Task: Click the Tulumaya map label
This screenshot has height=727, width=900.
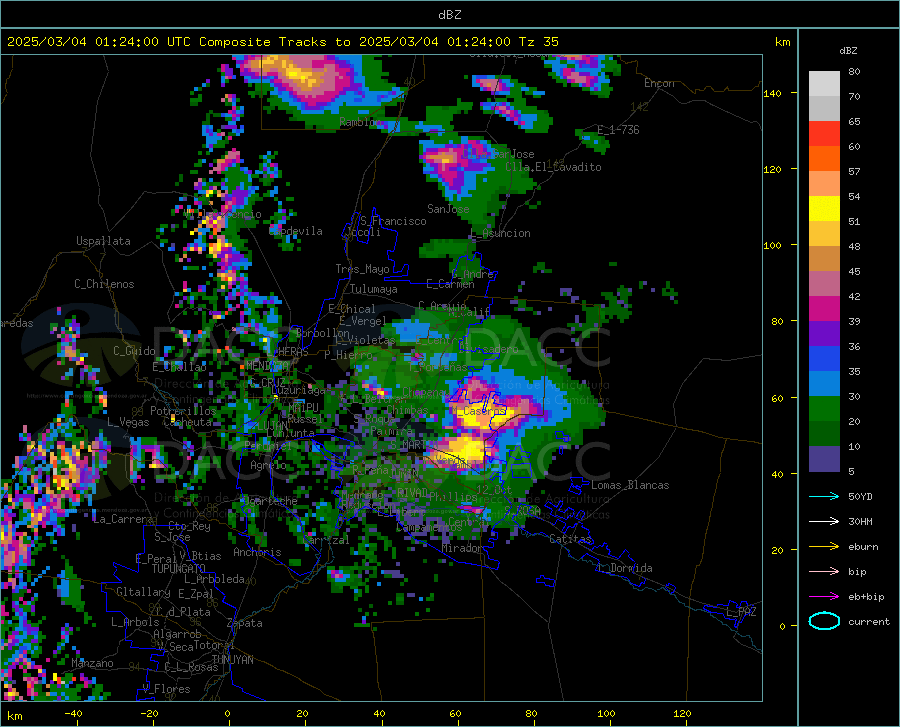Action: (374, 289)
